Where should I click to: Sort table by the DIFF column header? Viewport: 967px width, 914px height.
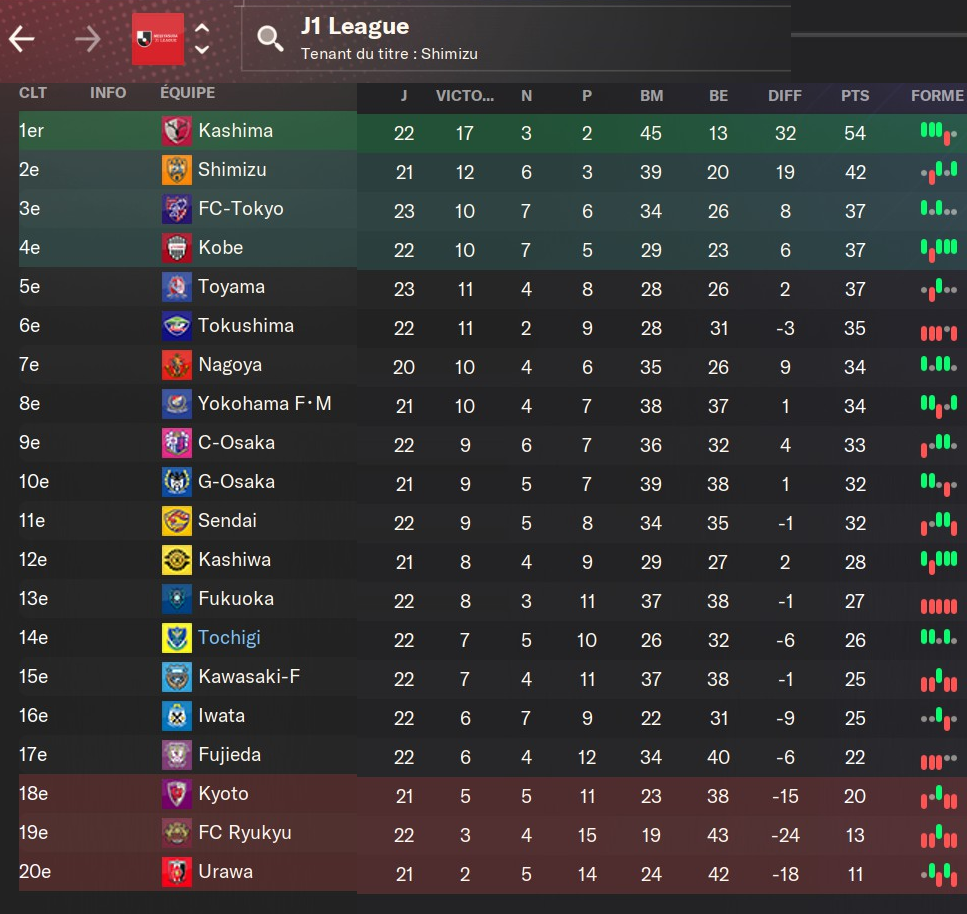tap(785, 96)
